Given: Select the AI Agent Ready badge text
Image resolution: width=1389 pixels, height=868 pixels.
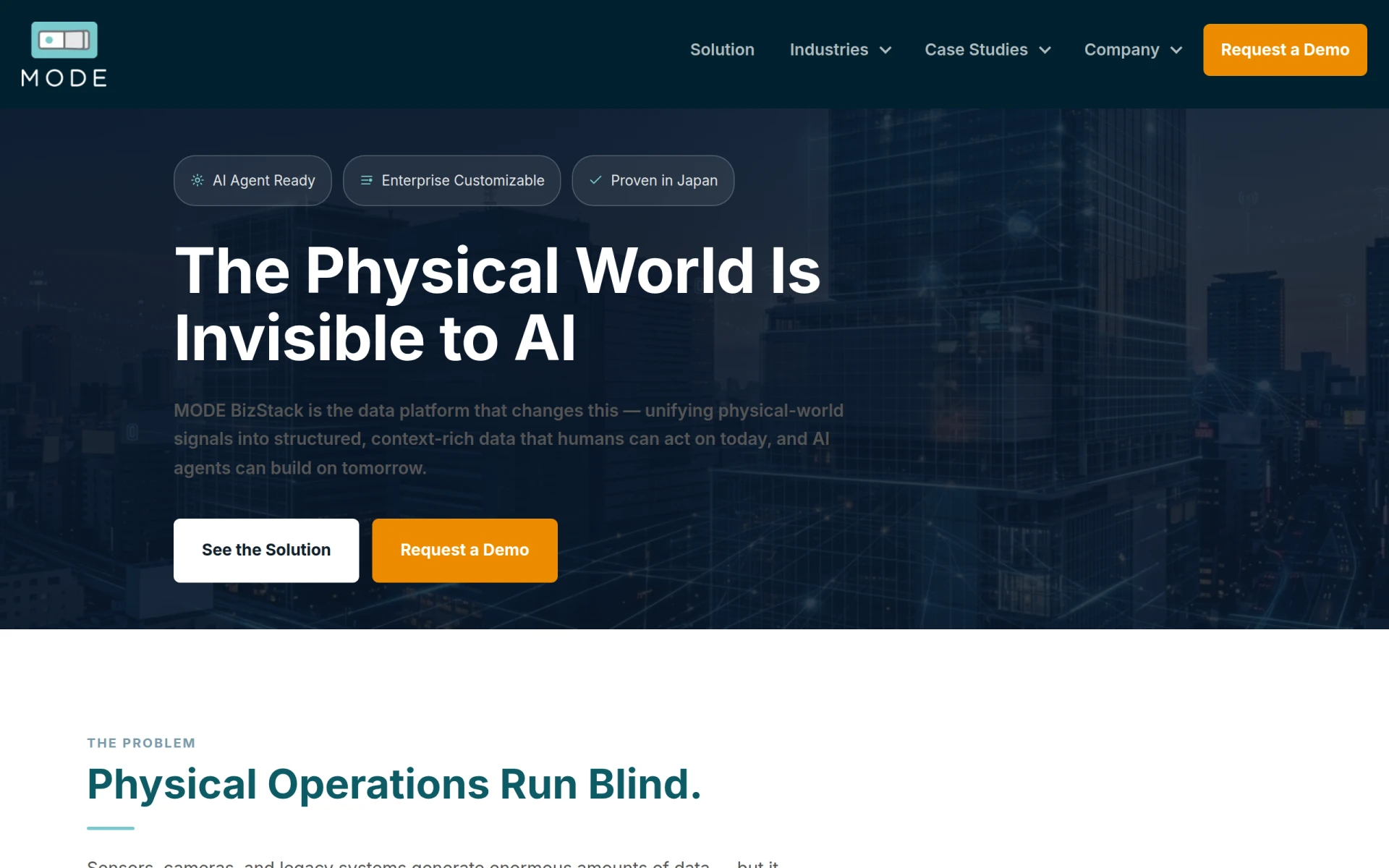Looking at the screenshot, I should click(264, 180).
